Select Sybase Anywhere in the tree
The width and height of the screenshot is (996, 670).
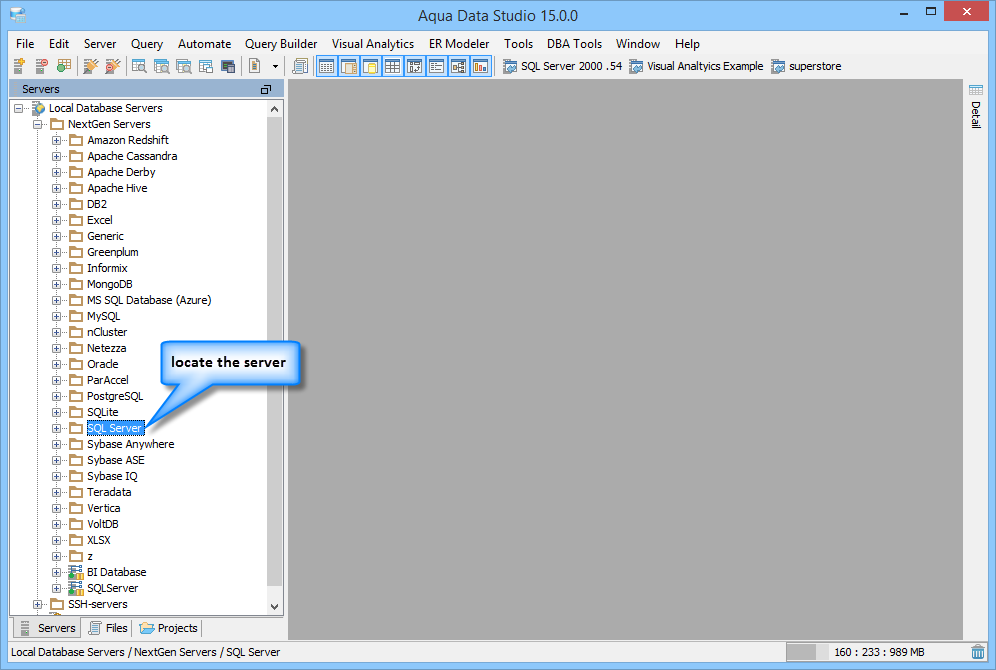click(131, 445)
